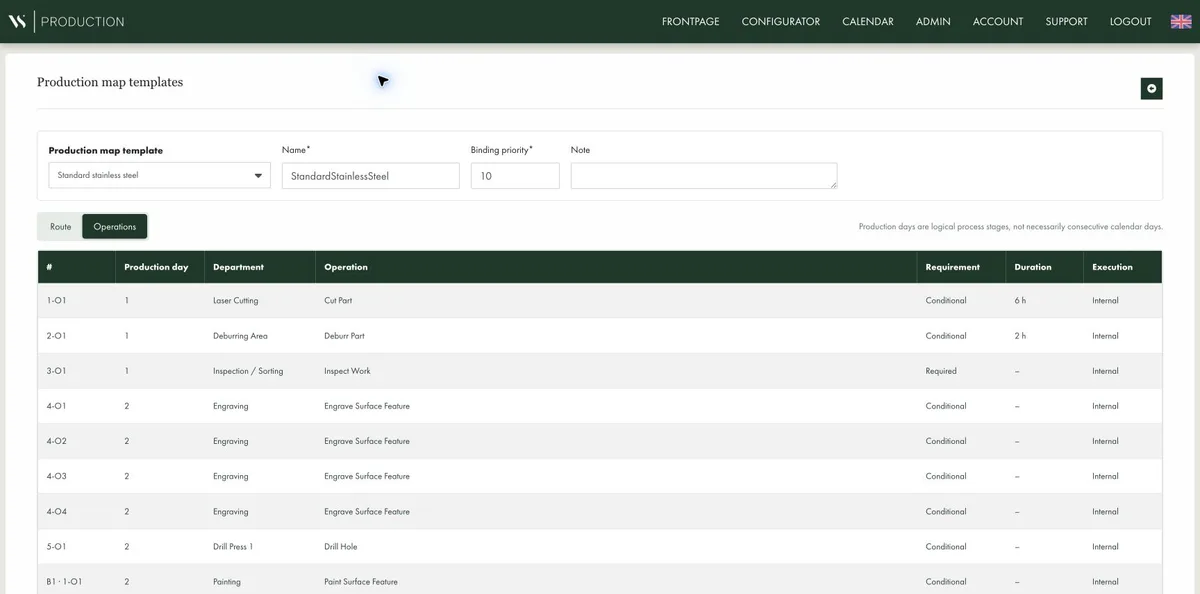Image resolution: width=1200 pixels, height=594 pixels.
Task: Open the UK flag language selector
Action: pos(1181,21)
